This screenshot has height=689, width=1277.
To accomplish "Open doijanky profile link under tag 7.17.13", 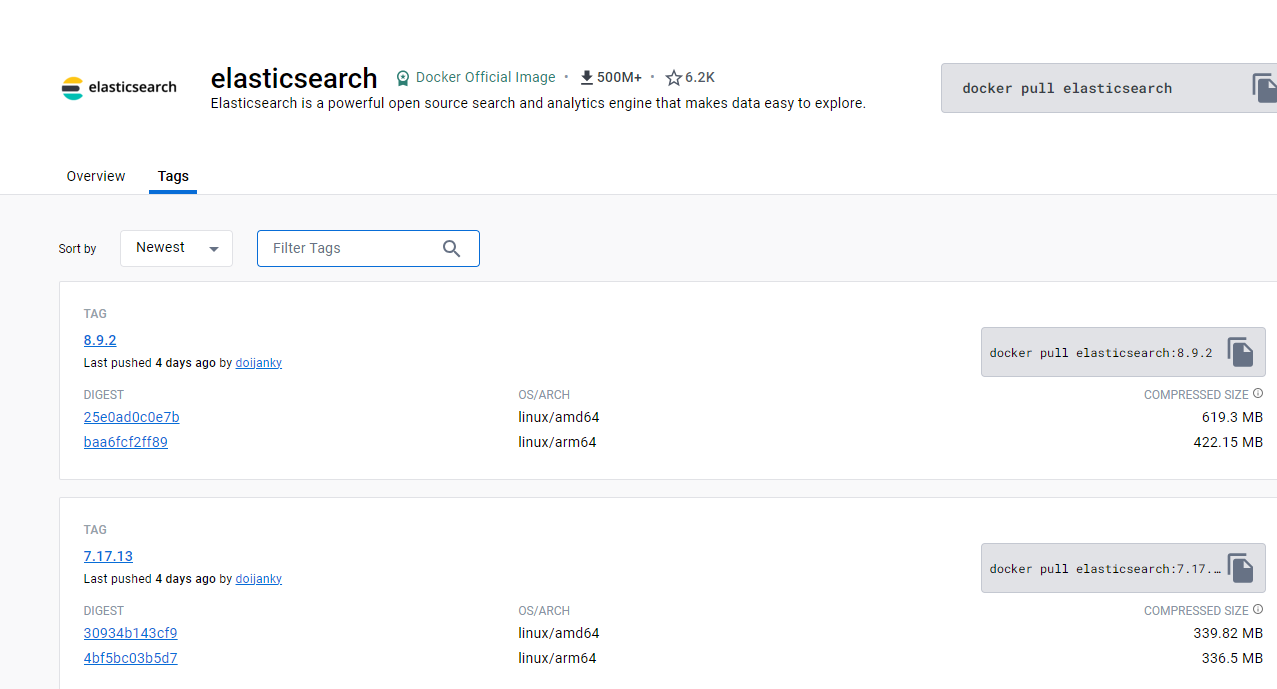I will tap(259, 579).
